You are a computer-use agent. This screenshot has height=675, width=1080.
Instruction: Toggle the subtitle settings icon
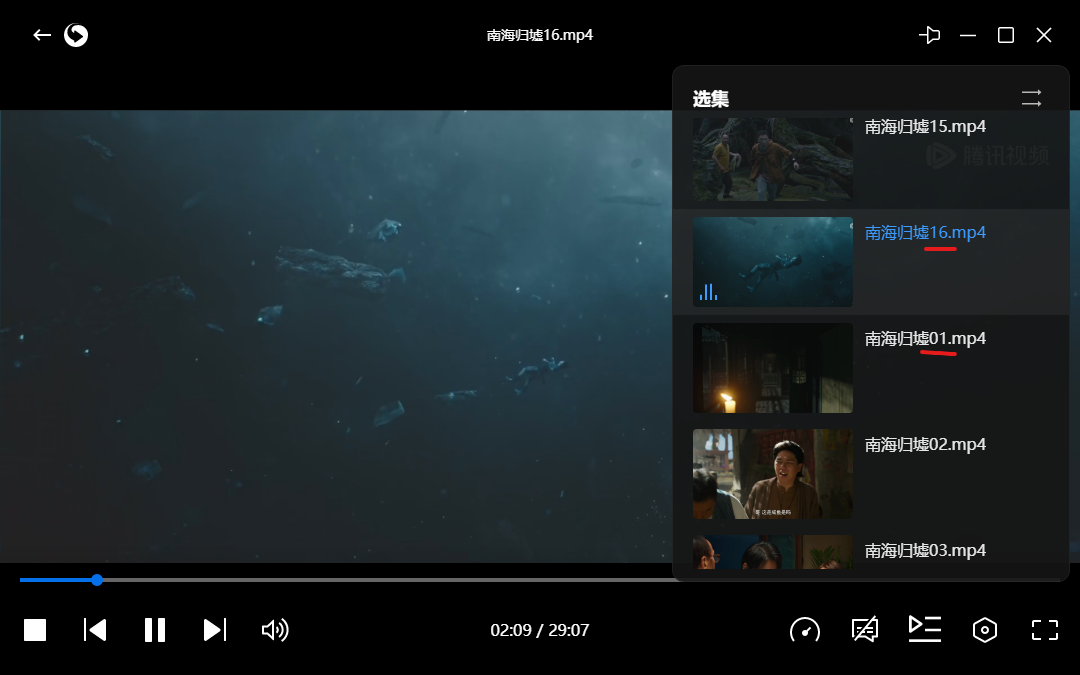[865, 630]
